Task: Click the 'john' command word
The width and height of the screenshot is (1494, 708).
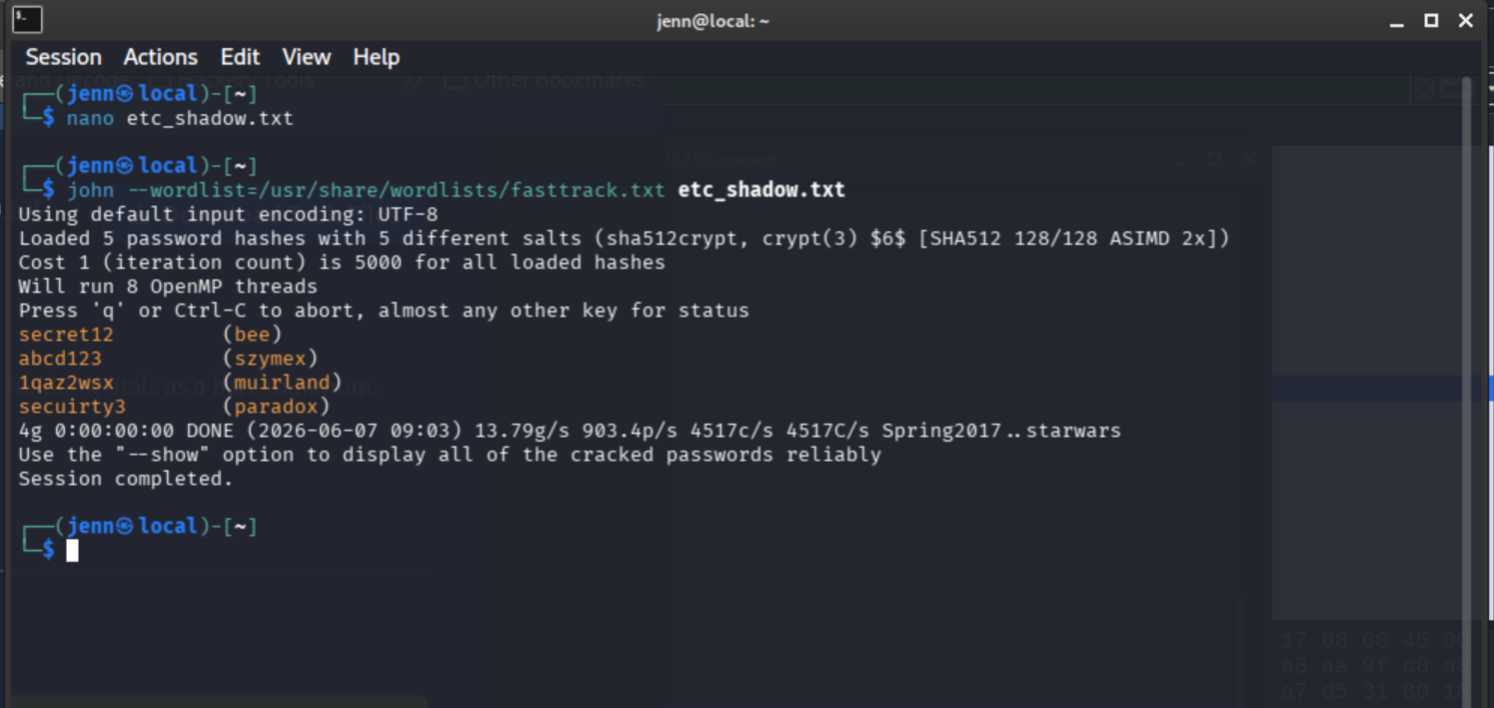Action: (x=90, y=190)
